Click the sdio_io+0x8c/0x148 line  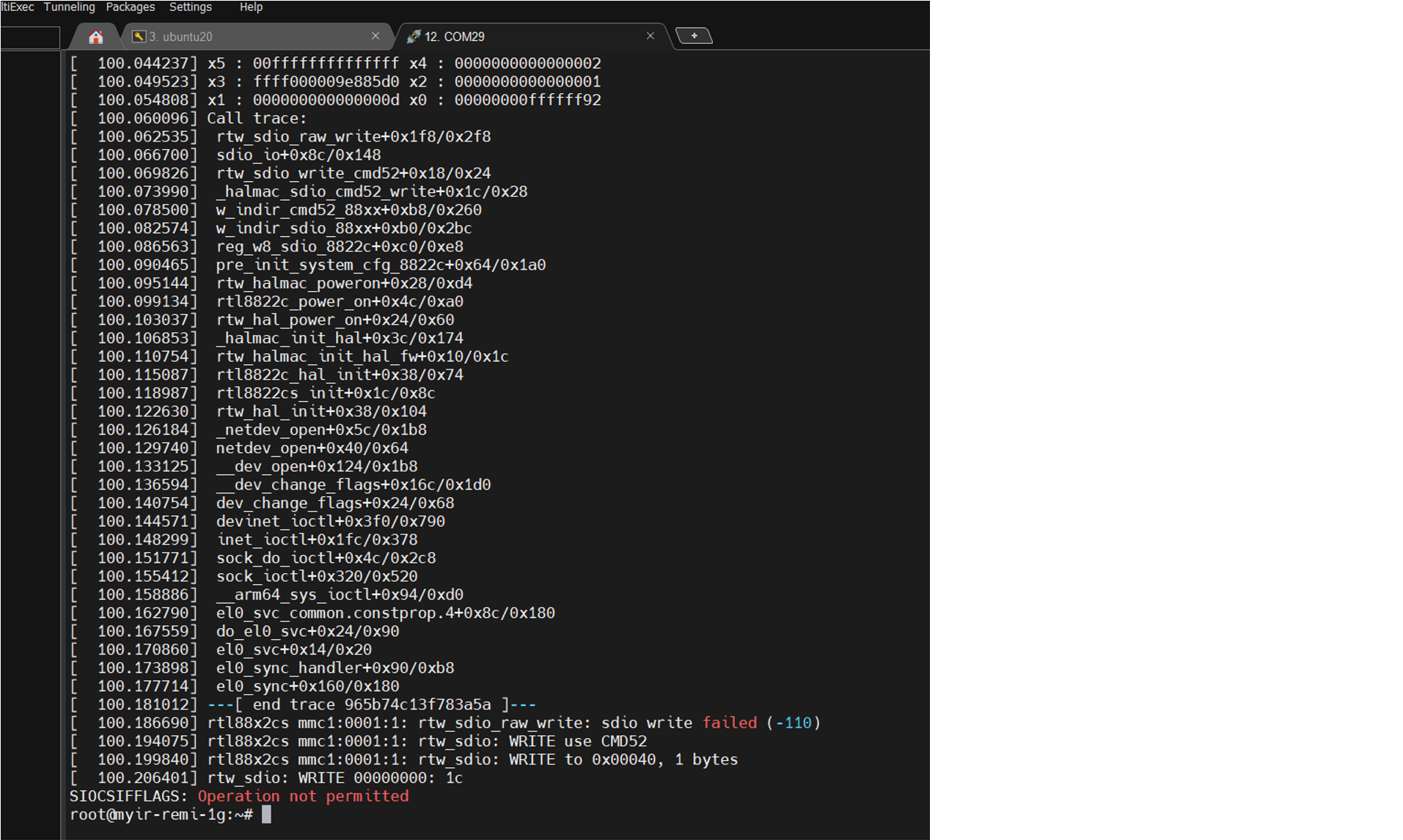pyautogui.click(x=225, y=155)
